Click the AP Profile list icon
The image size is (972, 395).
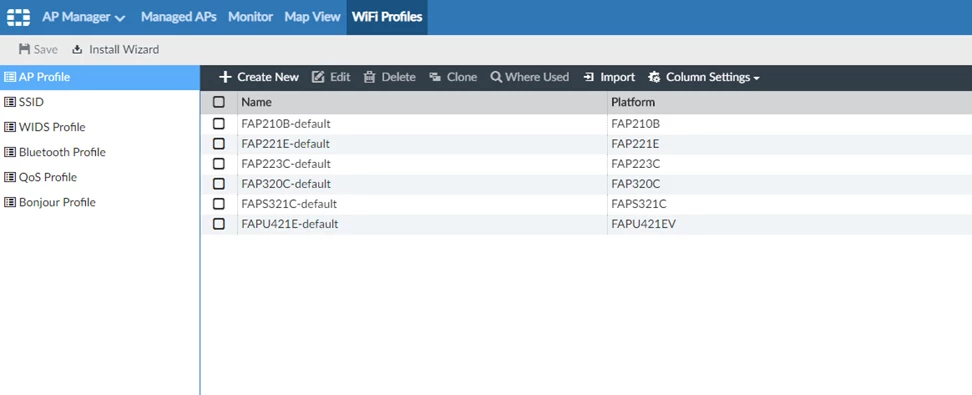pyautogui.click(x=10, y=77)
